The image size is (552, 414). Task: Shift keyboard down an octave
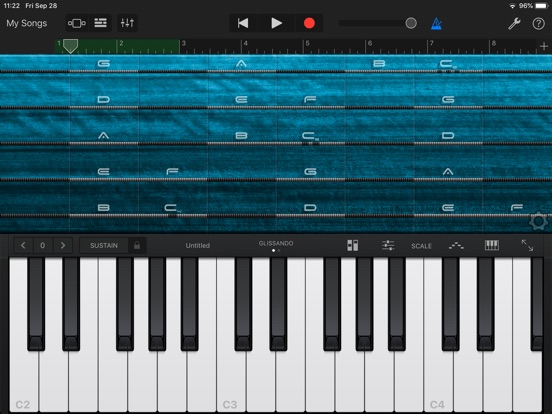tap(23, 245)
